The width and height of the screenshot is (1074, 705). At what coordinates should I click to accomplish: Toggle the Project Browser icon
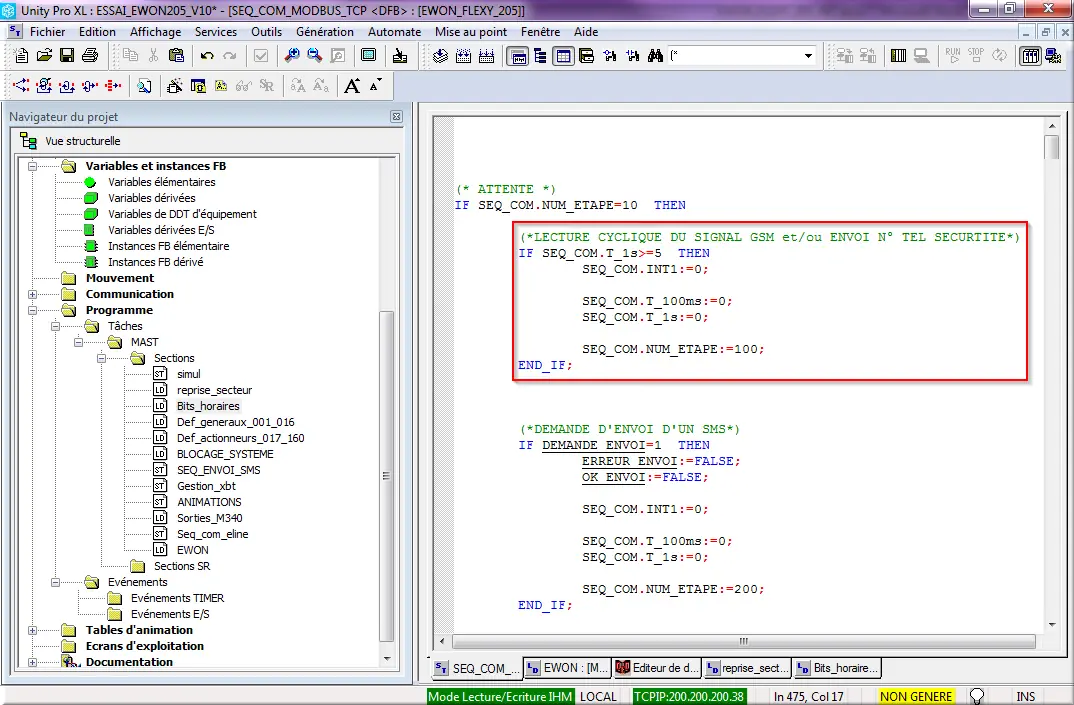click(x=518, y=56)
